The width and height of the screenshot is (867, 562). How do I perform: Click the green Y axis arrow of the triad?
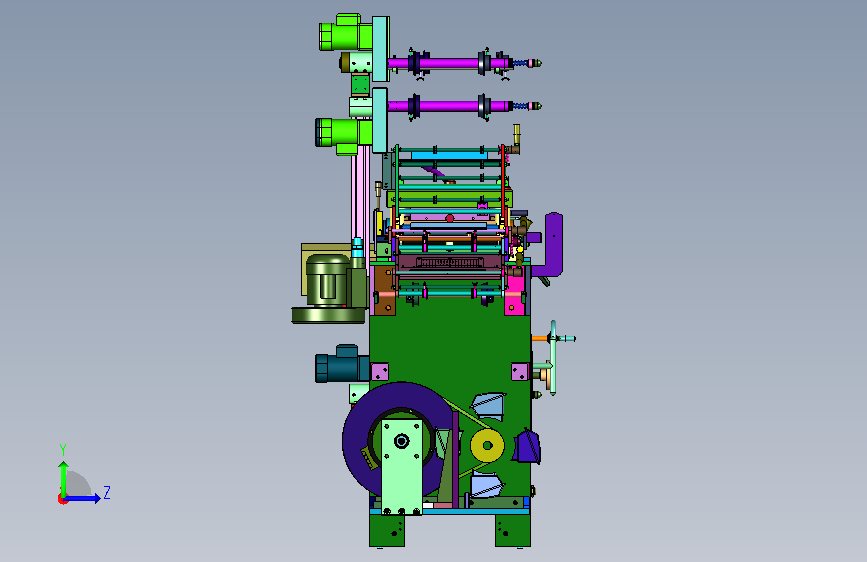click(x=64, y=478)
